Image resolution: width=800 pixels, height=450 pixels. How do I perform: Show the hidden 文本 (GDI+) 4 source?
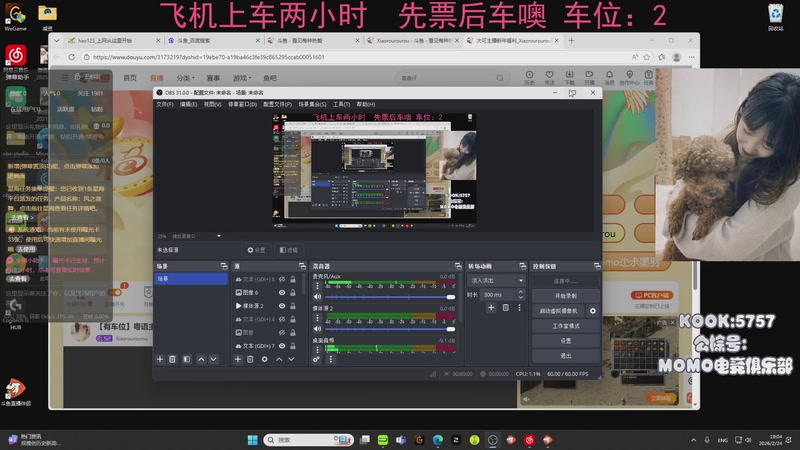click(282, 319)
